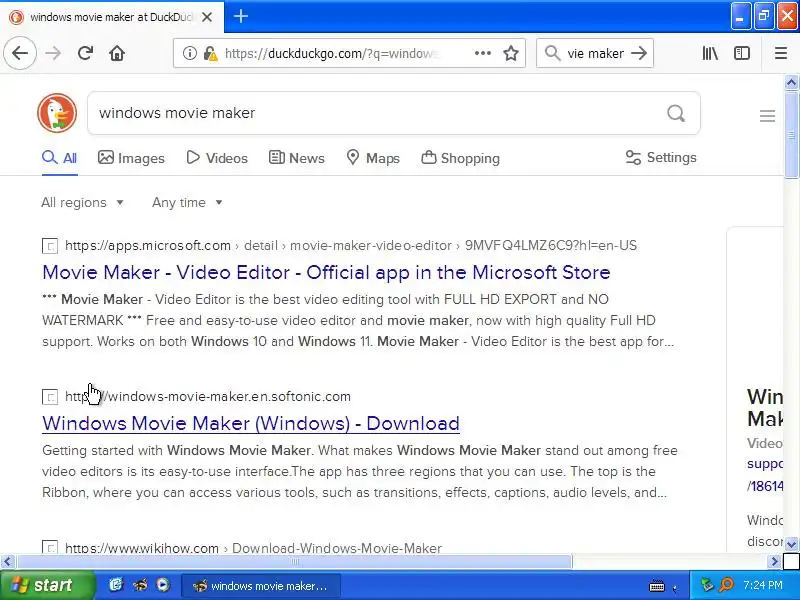Click favicon of the wikihow.com result
The height and width of the screenshot is (600, 800).
[x=50, y=547]
